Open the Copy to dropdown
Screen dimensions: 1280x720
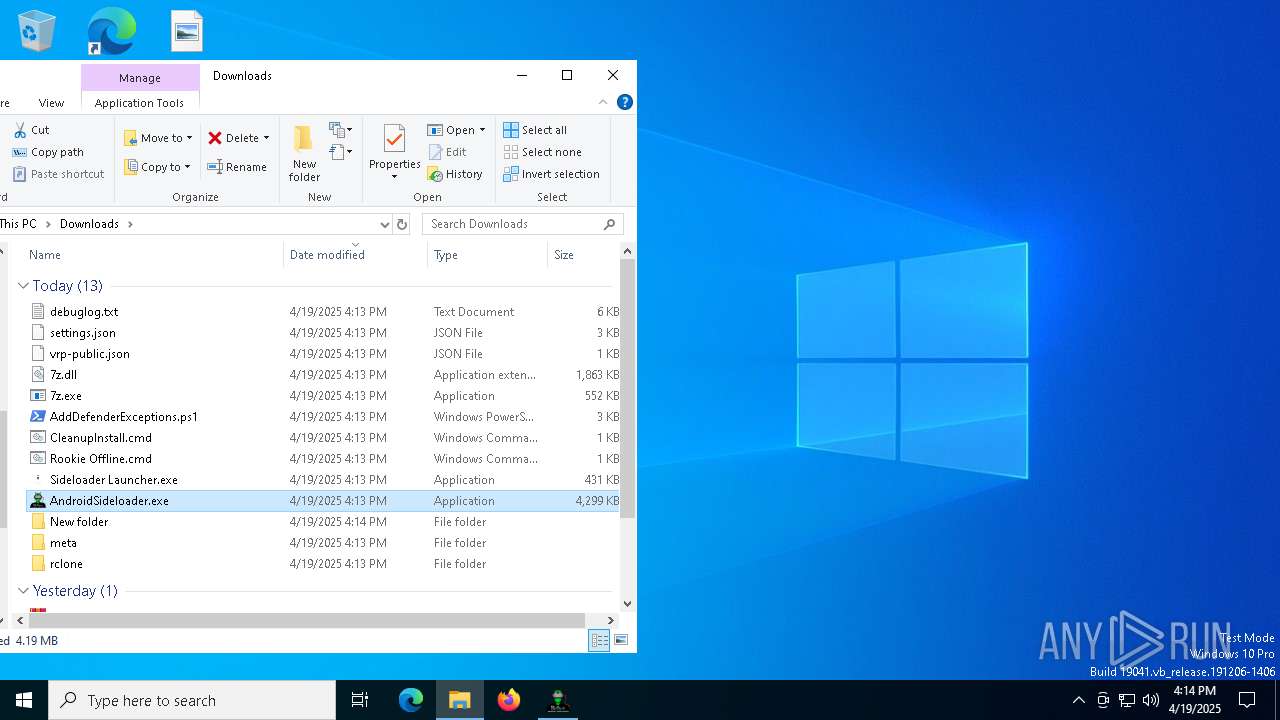pos(157,167)
